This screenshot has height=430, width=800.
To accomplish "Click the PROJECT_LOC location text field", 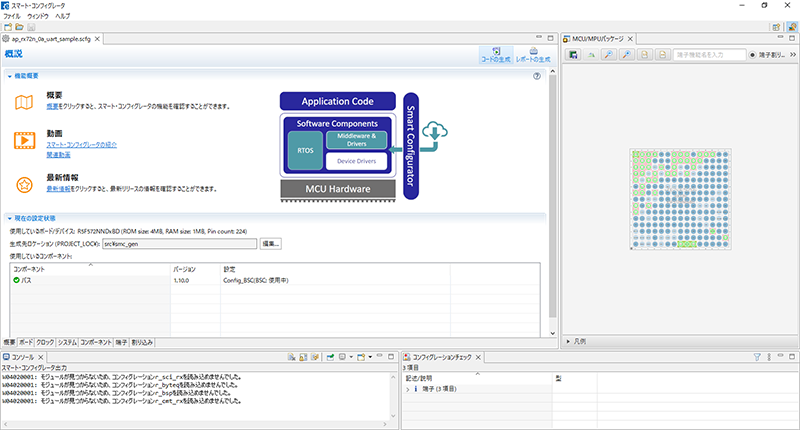I will (180, 244).
